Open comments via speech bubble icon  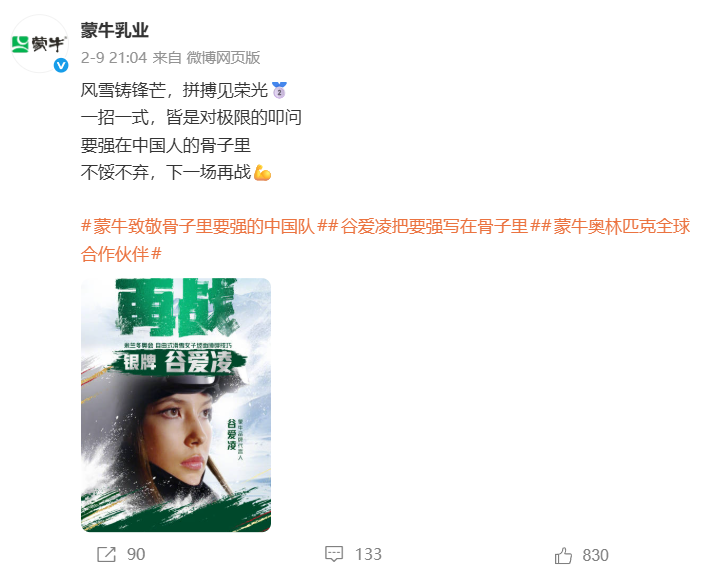pos(334,554)
